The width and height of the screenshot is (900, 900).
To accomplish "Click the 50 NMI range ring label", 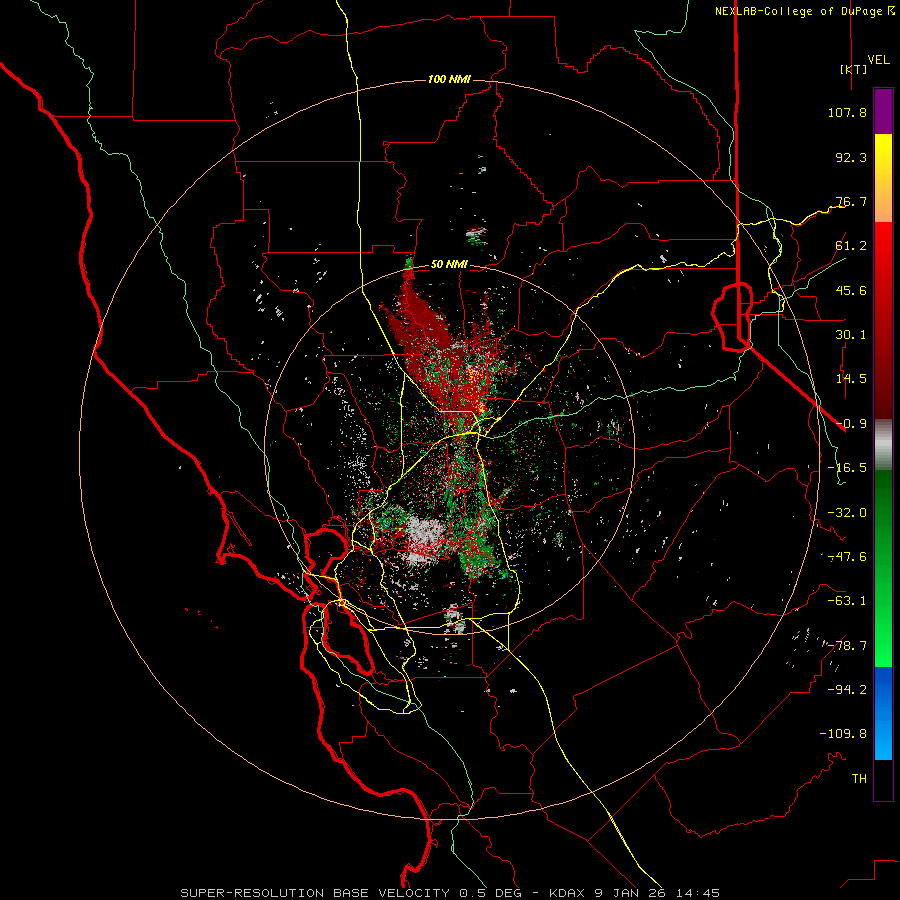I will point(449,265).
